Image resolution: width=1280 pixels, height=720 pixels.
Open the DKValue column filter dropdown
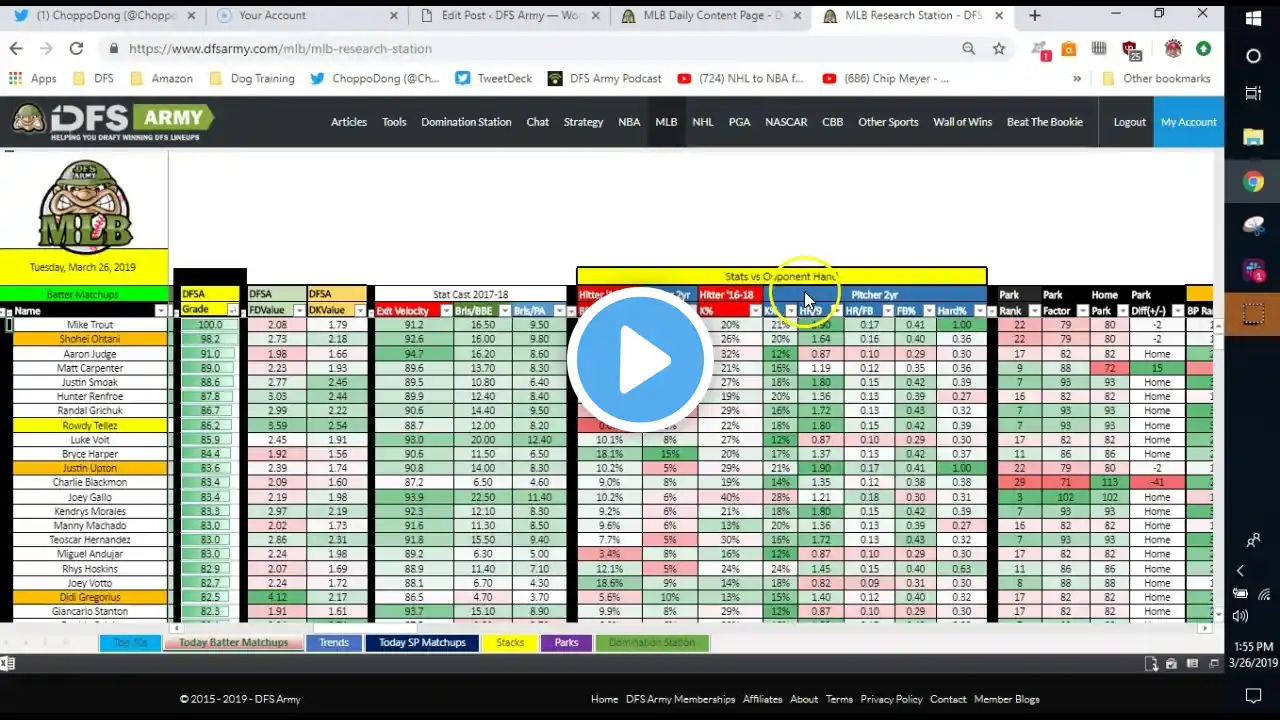359,311
